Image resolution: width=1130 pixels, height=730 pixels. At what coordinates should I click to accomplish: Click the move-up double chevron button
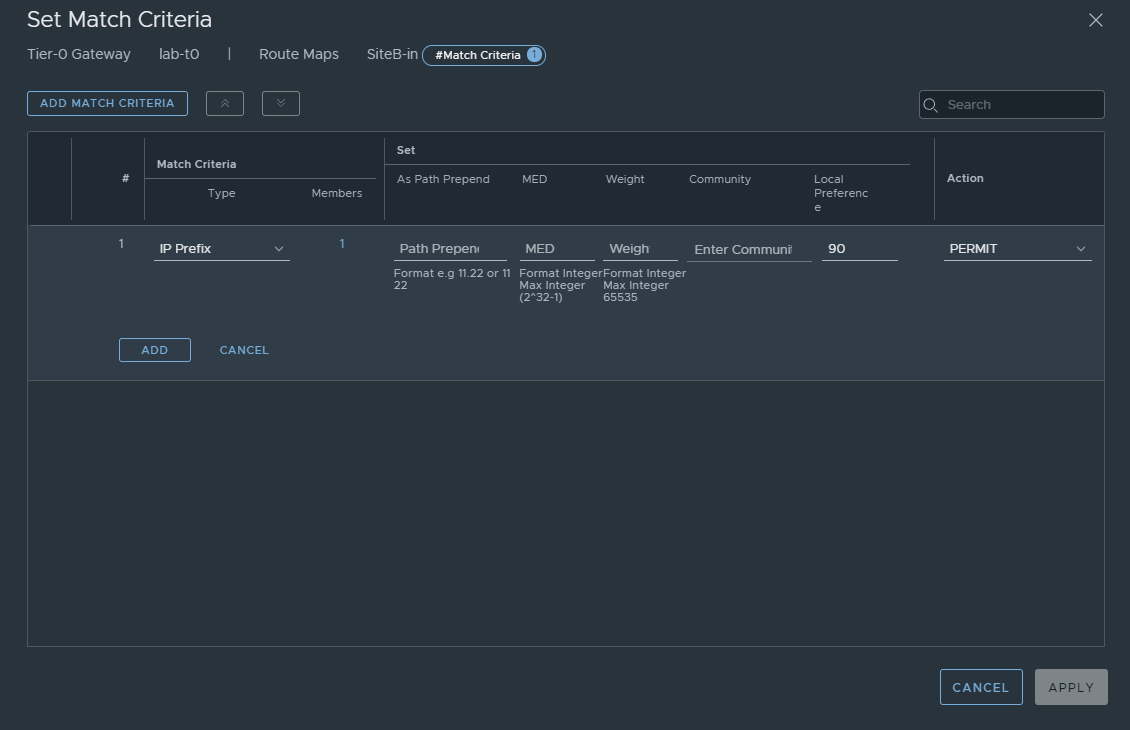click(x=225, y=104)
